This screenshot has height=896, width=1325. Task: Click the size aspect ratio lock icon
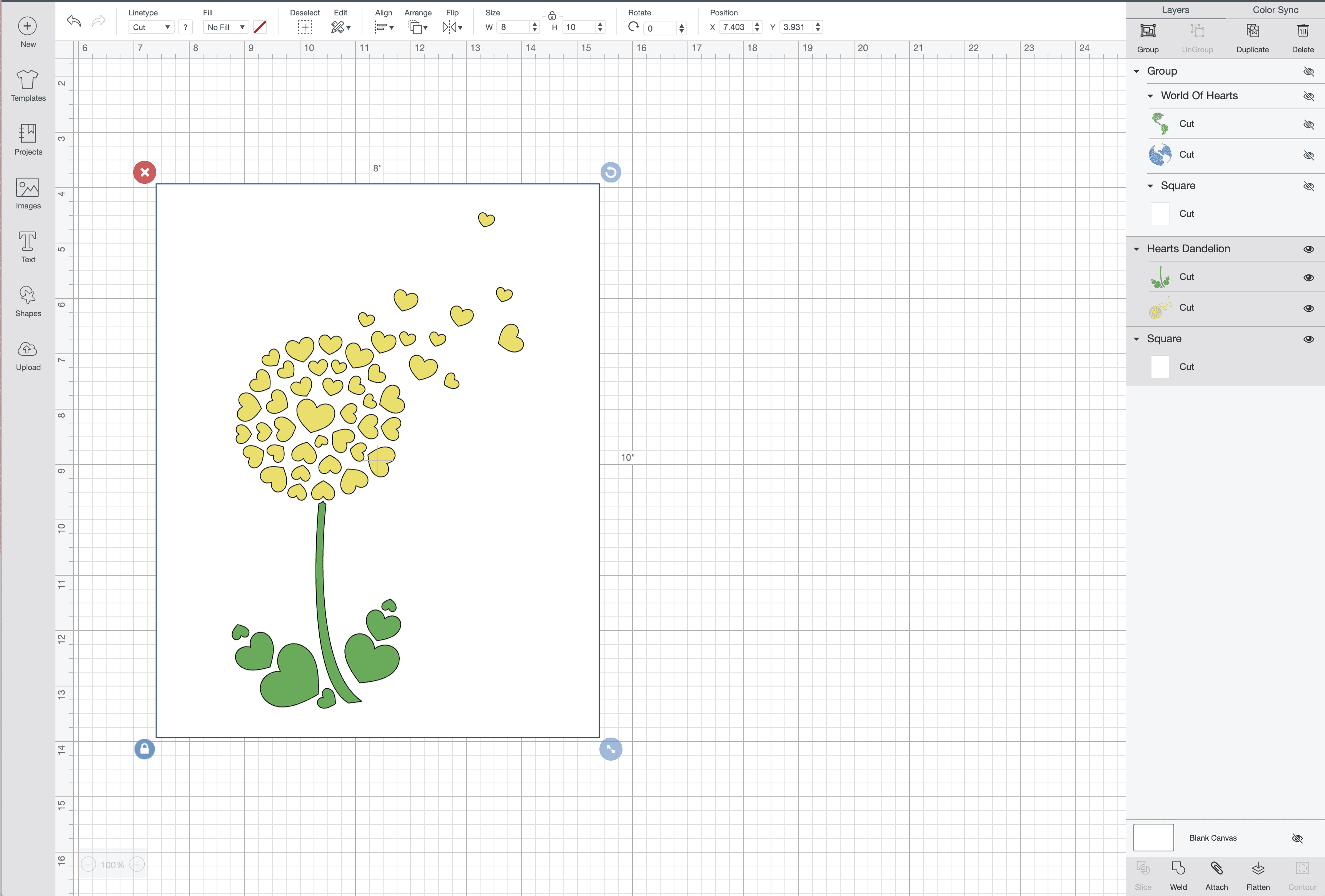tap(551, 16)
